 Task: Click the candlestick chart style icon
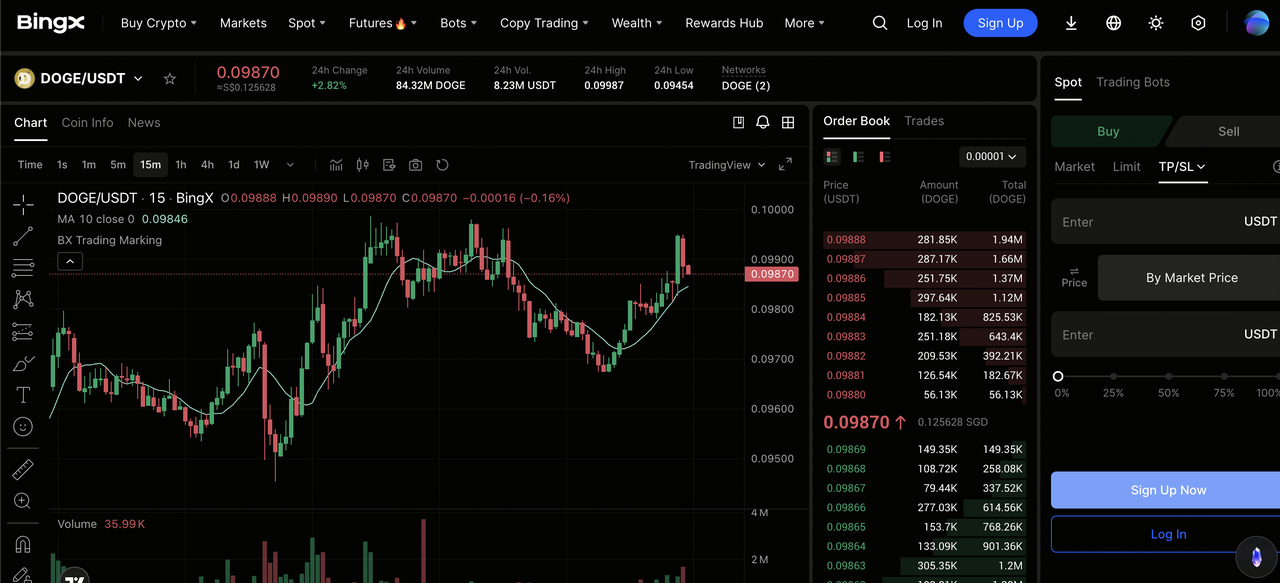(363, 165)
